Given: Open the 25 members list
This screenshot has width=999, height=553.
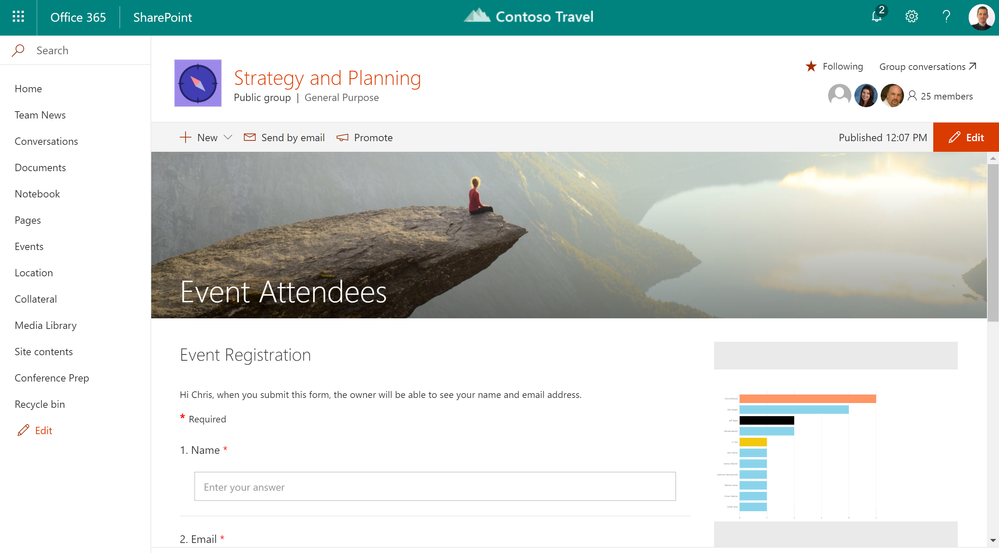Looking at the screenshot, I should 939,96.
